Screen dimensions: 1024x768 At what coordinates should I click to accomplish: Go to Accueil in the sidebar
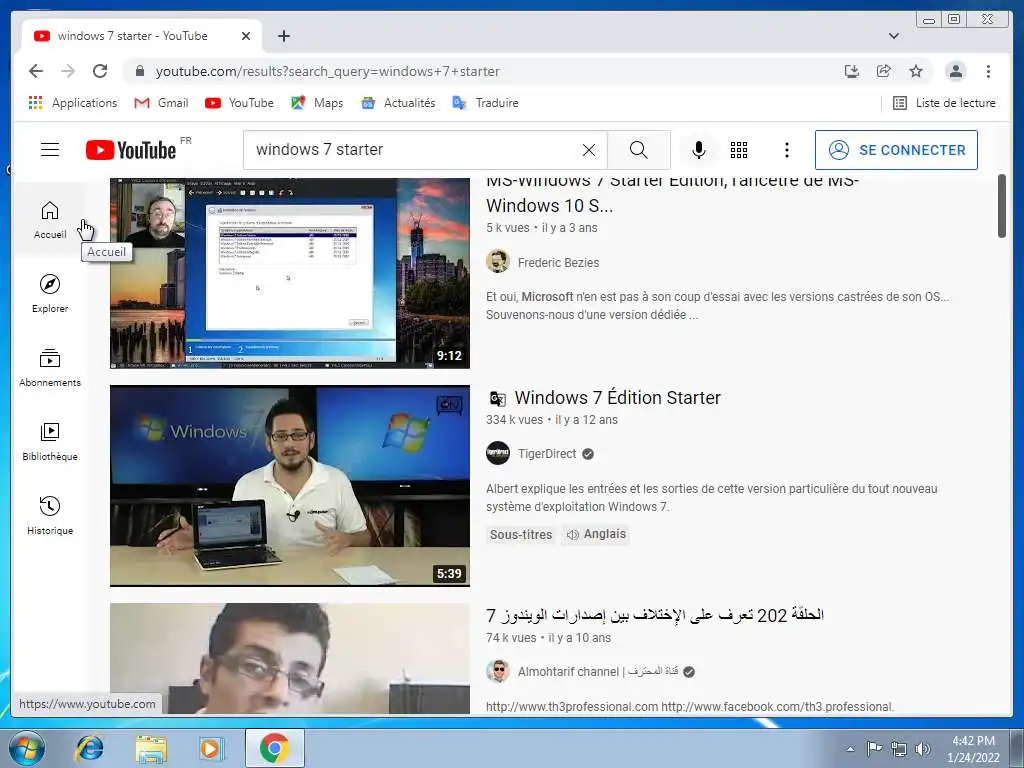tap(50, 220)
